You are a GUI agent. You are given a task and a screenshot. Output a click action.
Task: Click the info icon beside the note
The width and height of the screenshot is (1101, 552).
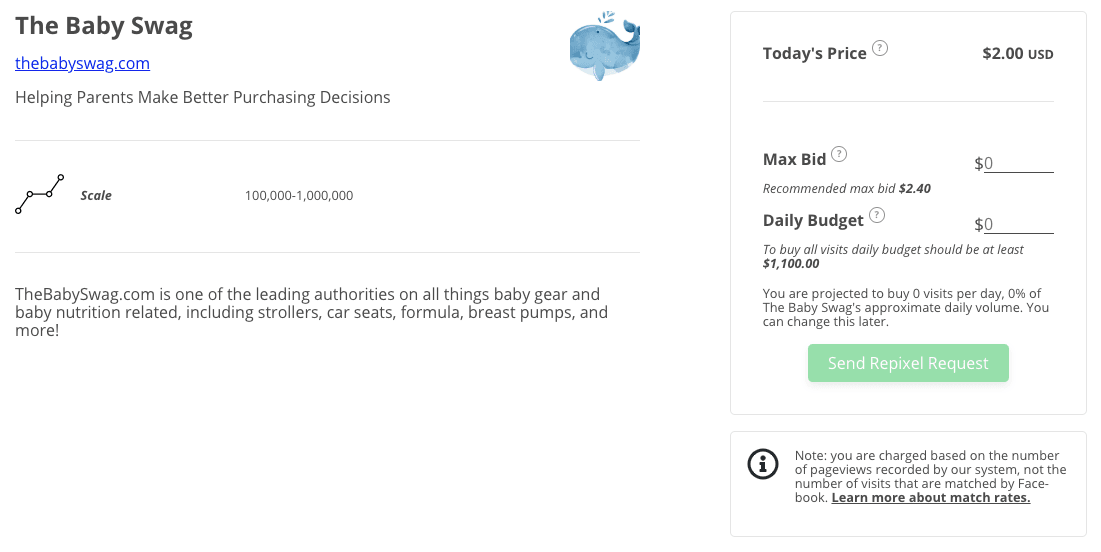tap(763, 463)
